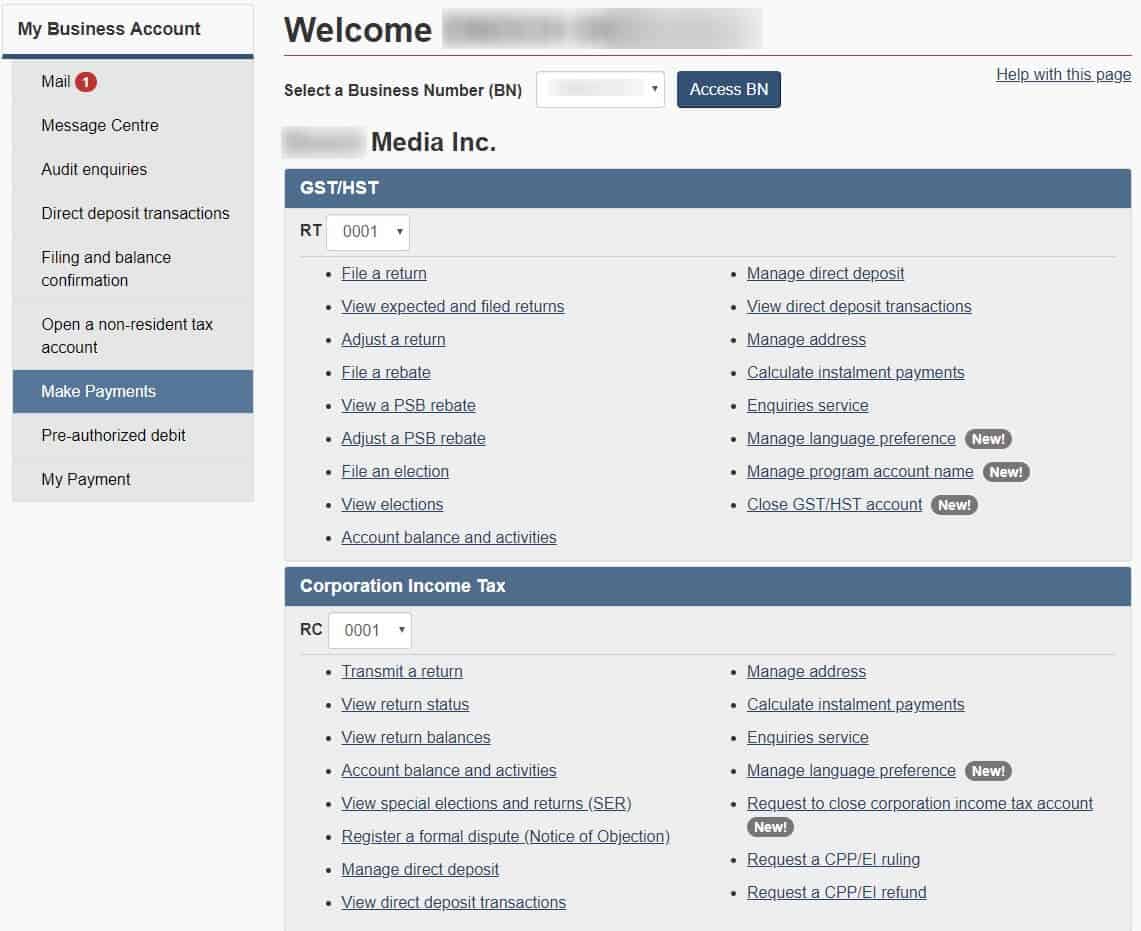Screen dimensions: 1141x931
Task: Open Help with this page link
Action: tap(1063, 75)
